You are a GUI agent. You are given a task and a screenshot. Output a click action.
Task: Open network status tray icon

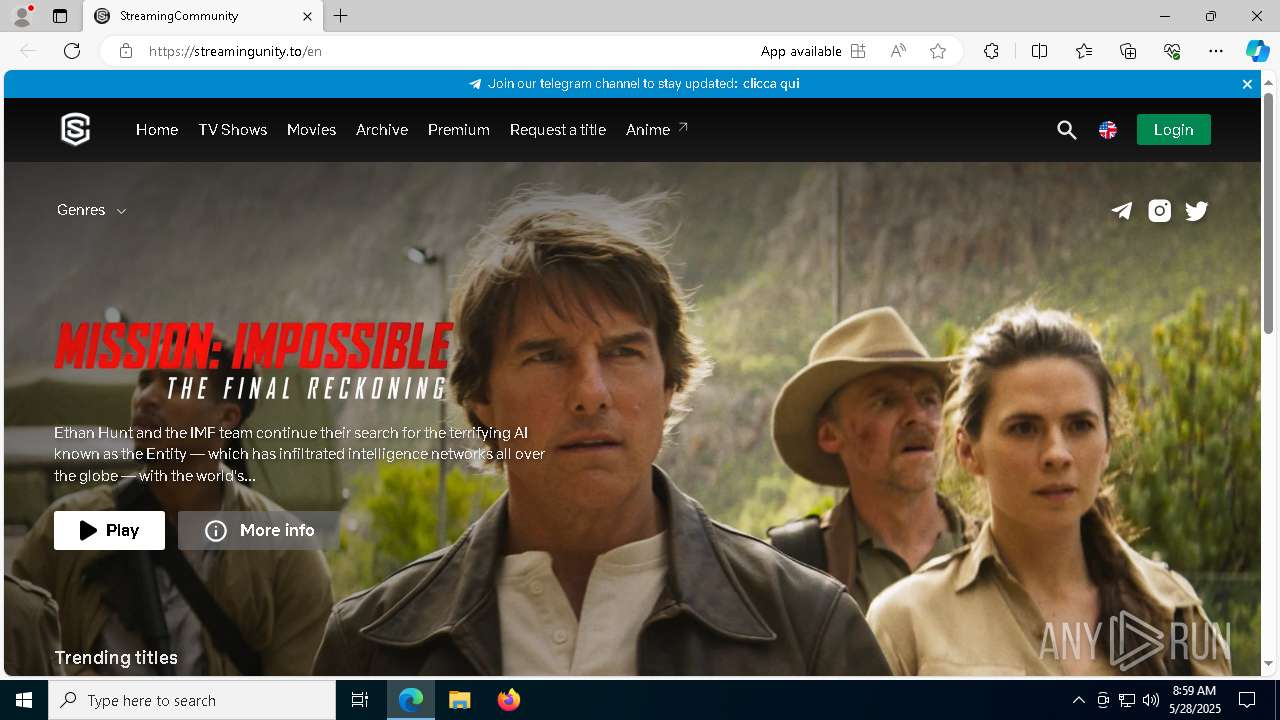[1127, 700]
